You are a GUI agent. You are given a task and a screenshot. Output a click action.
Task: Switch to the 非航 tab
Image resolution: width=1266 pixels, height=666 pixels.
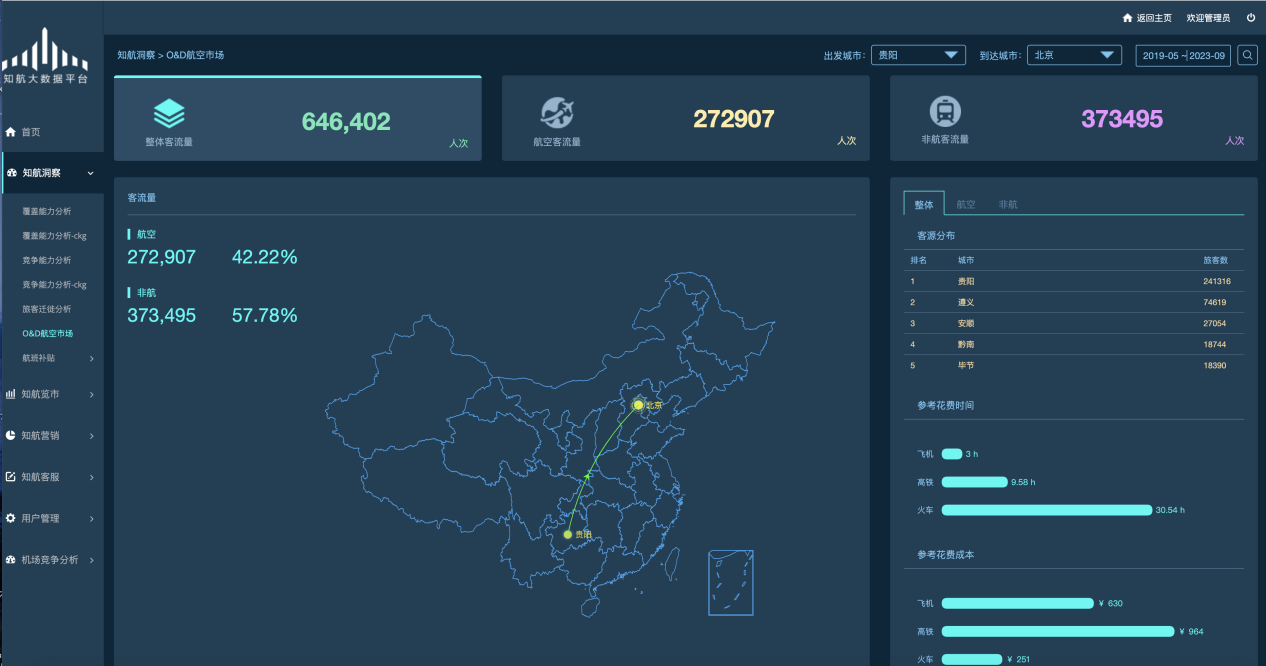click(x=1007, y=204)
